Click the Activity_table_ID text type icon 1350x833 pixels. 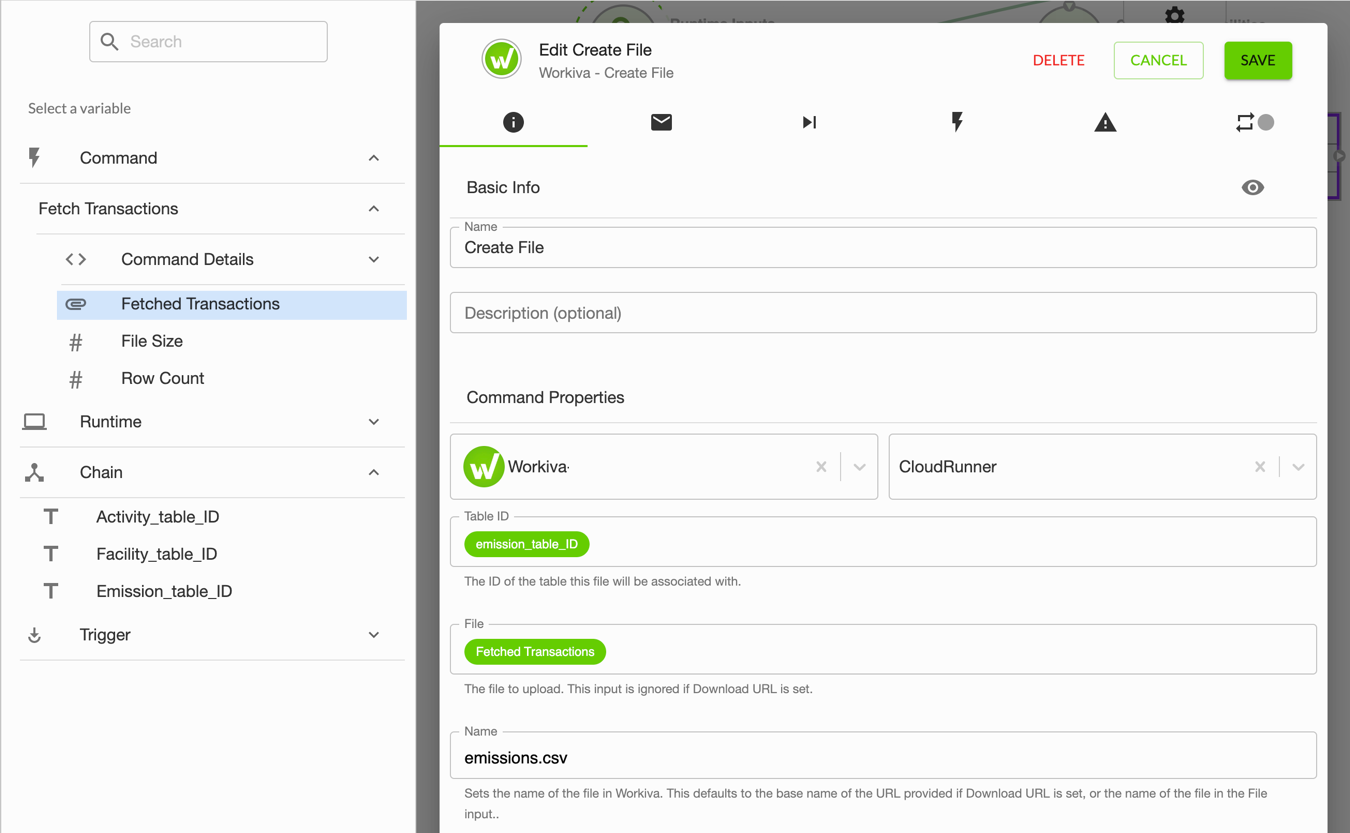[x=51, y=517]
